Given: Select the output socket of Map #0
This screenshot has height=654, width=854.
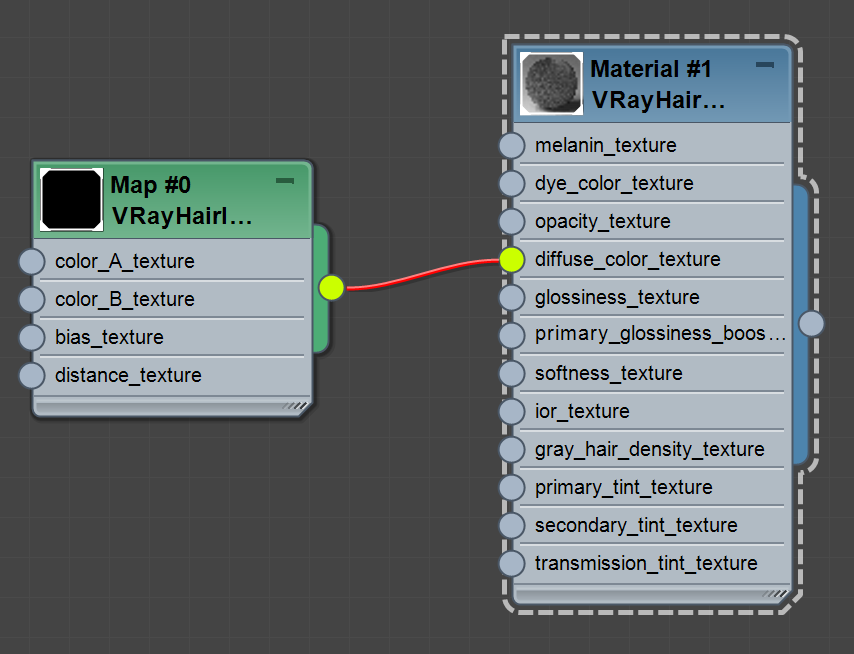Looking at the screenshot, I should pyautogui.click(x=330, y=287).
